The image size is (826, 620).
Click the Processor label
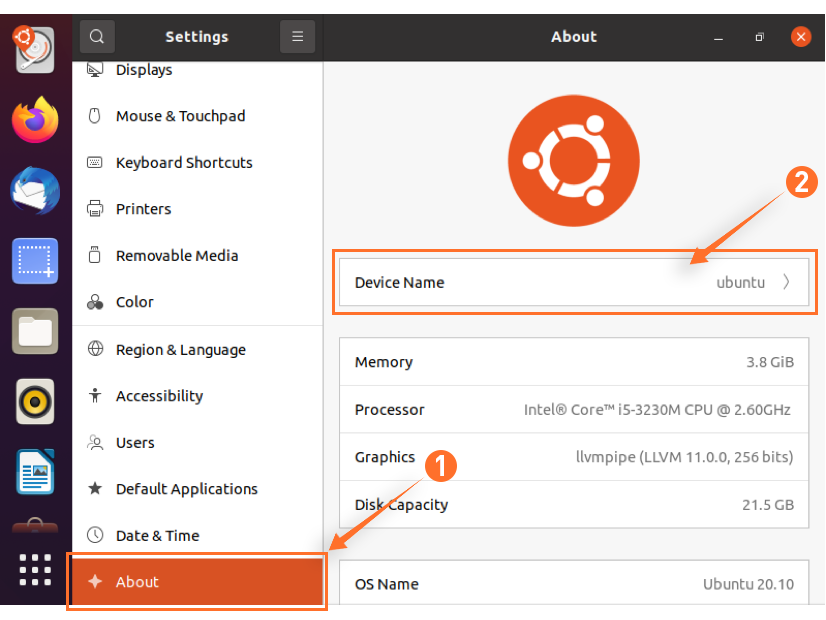coord(389,409)
